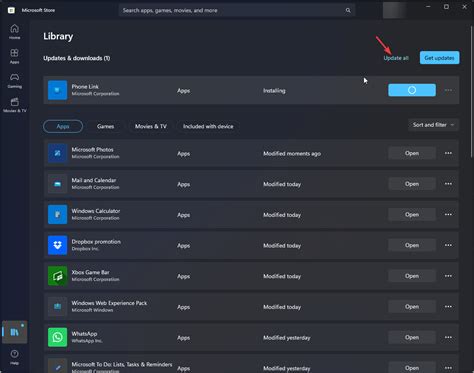This screenshot has height=373, width=474.
Task: Click the search magnifier icon
Action: 348,10
